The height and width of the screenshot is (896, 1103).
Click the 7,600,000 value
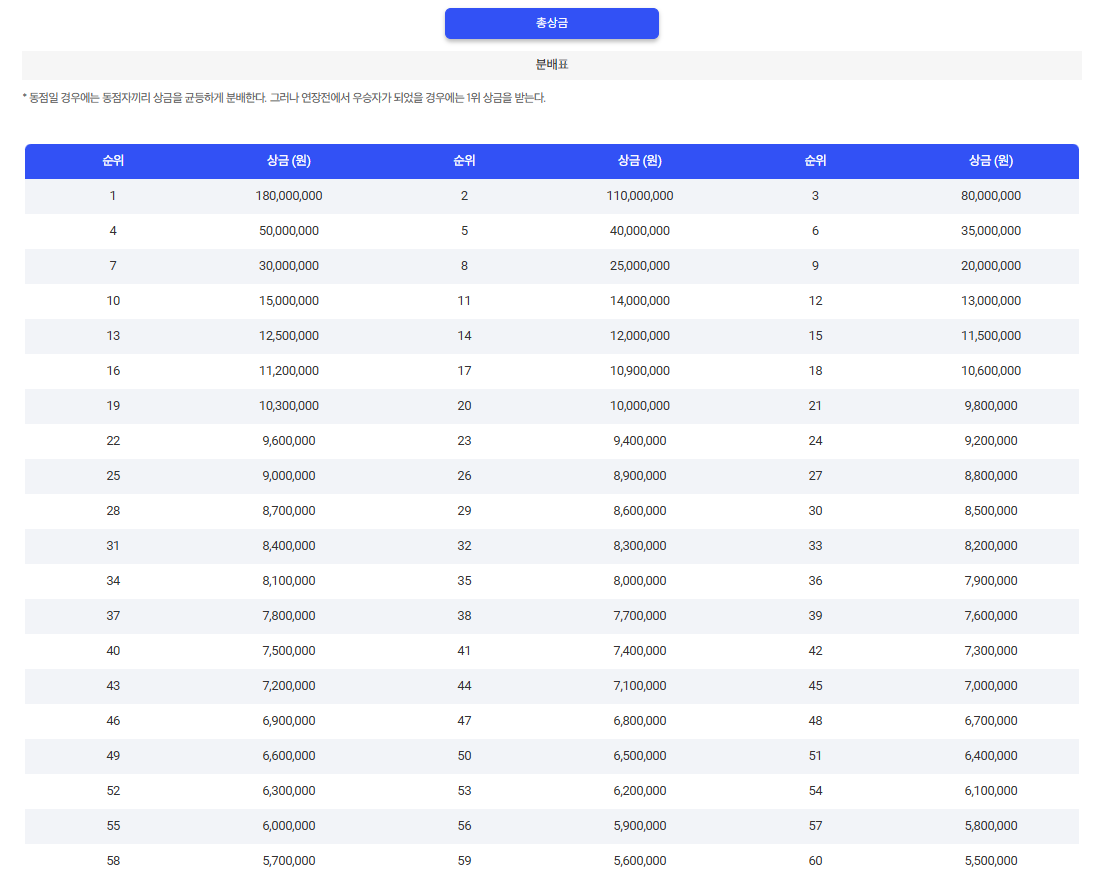point(990,616)
